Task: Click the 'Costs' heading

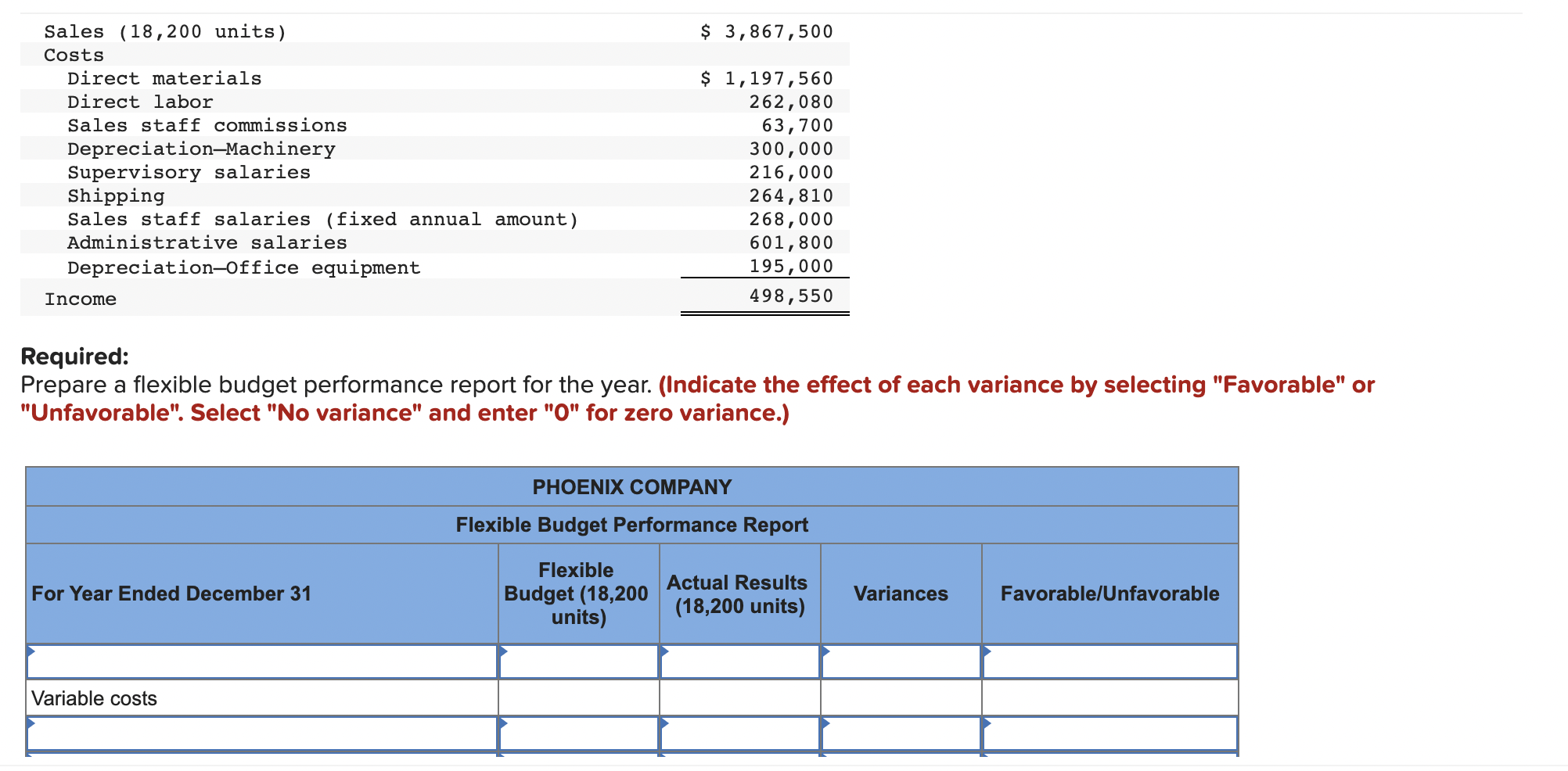Action: tap(74, 56)
